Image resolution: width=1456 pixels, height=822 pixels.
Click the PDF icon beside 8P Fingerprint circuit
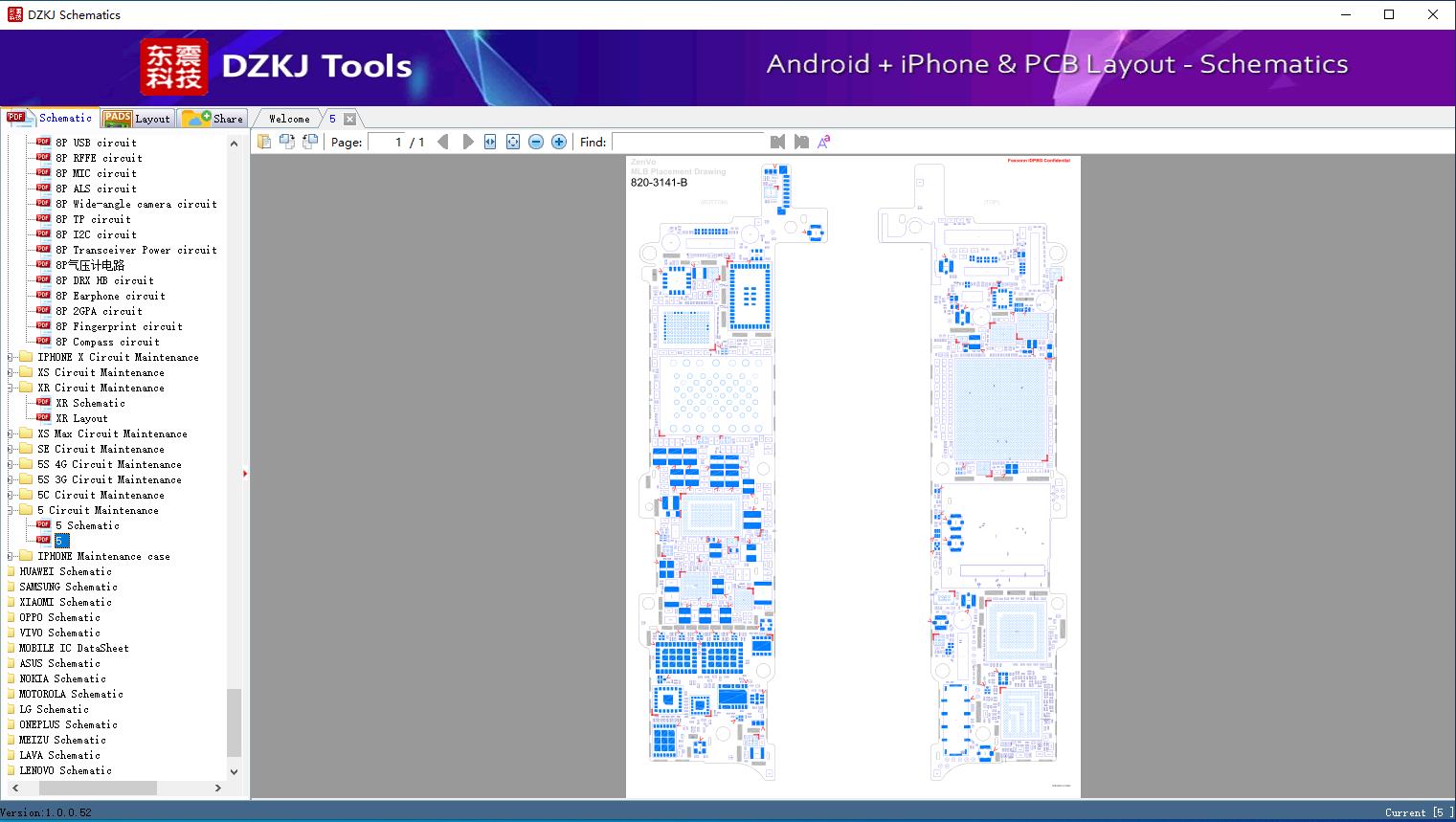[43, 326]
